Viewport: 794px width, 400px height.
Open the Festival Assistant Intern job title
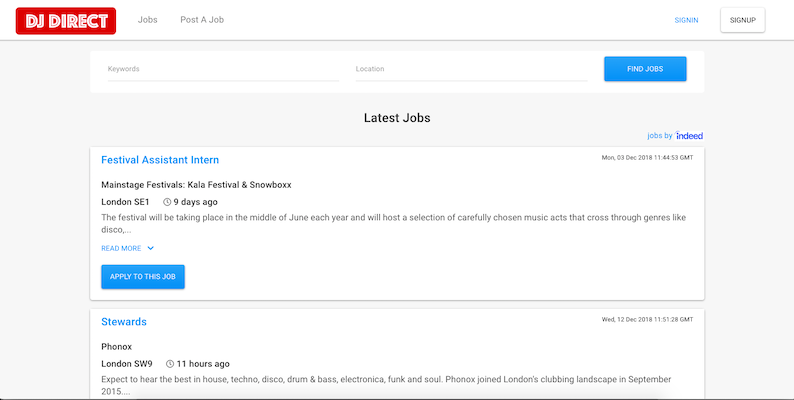tap(160, 160)
